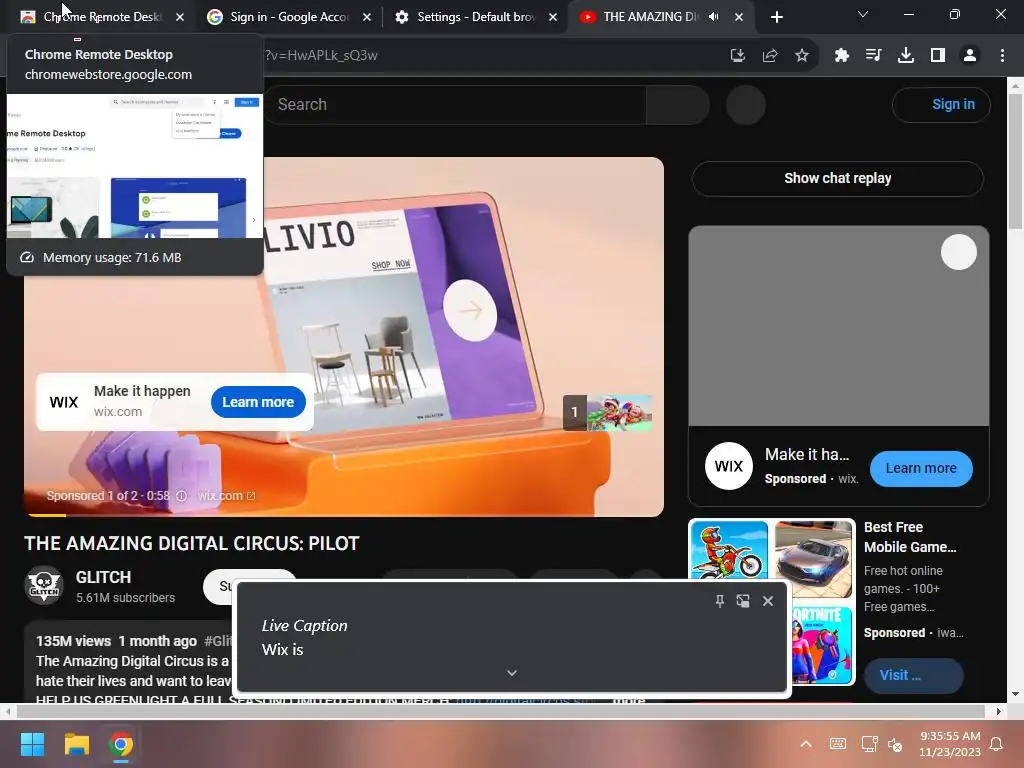The height and width of the screenshot is (768, 1024).
Task: Open the GLITCH channel name link
Action: pos(103,577)
